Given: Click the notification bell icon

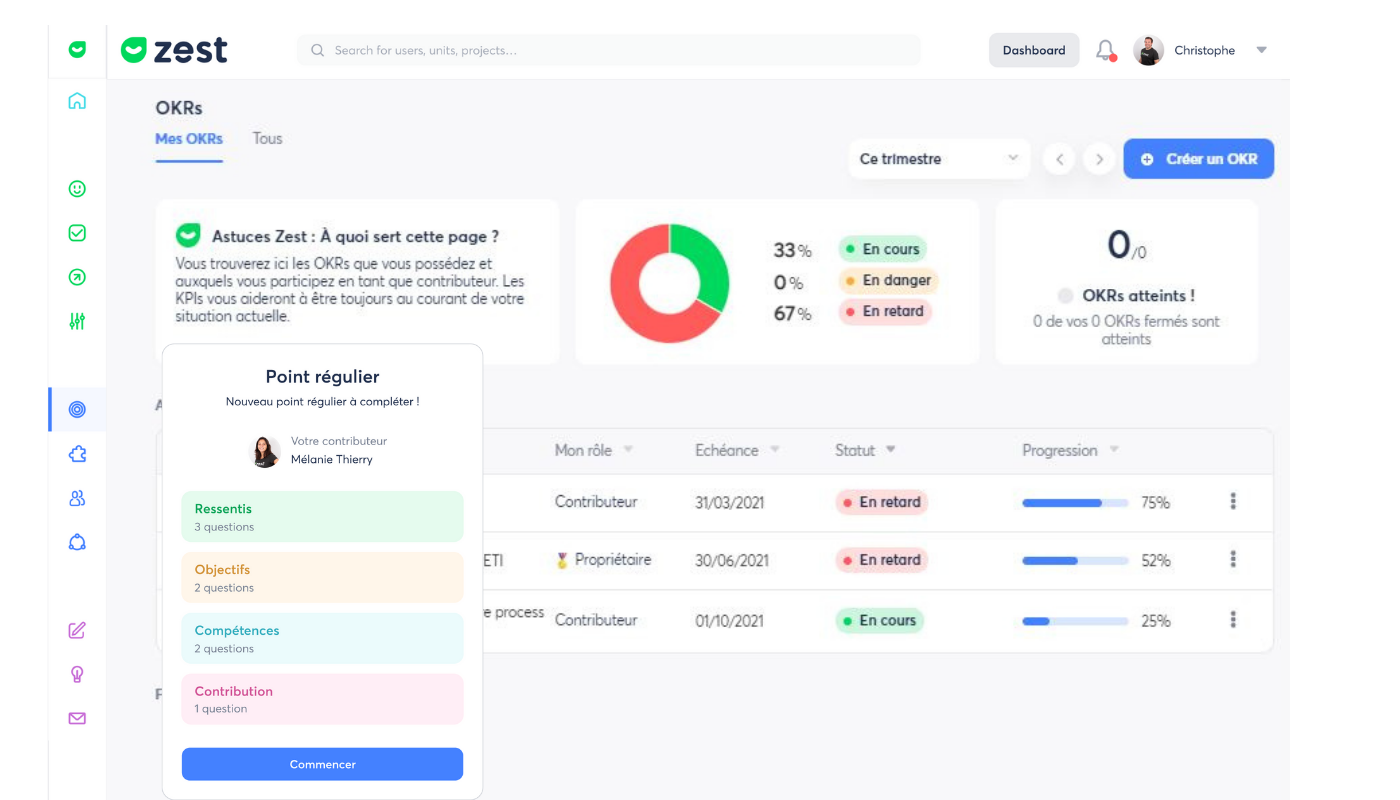Looking at the screenshot, I should pyautogui.click(x=1105, y=50).
